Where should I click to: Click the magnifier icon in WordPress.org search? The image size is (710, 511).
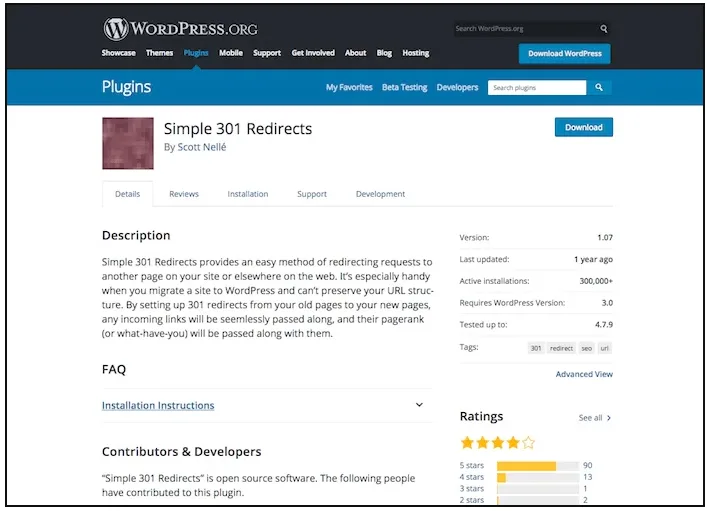pyautogui.click(x=604, y=29)
